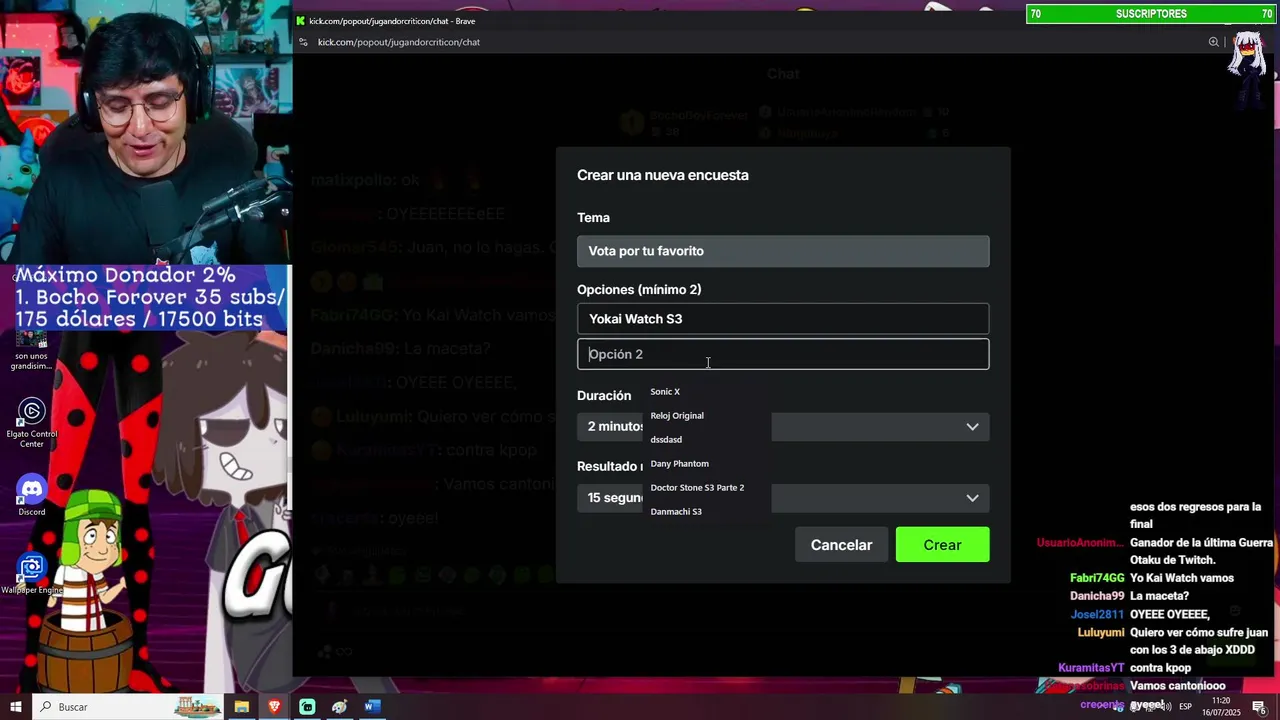Open Wallpaper Engine desktop icon
The width and height of the screenshot is (1280, 720).
[x=32, y=574]
